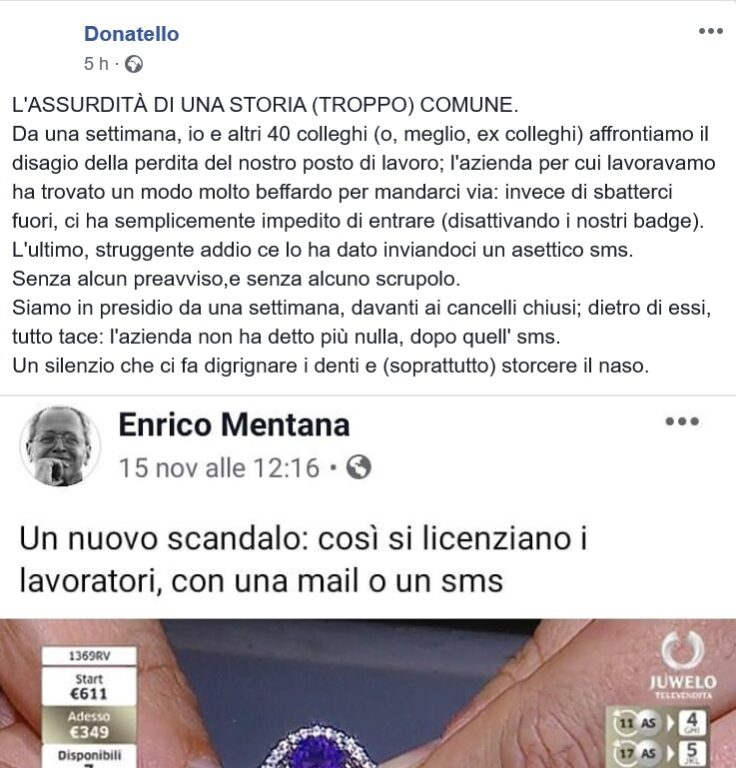
Task: Click the 5 h post timestamp
Action: [x=96, y=64]
